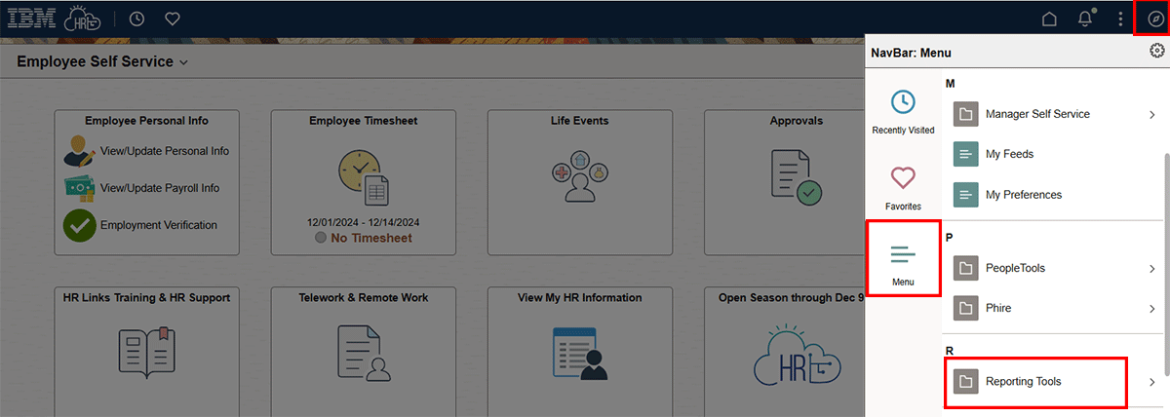
Task: Select the Menu tab in NavBar
Action: 903,259
